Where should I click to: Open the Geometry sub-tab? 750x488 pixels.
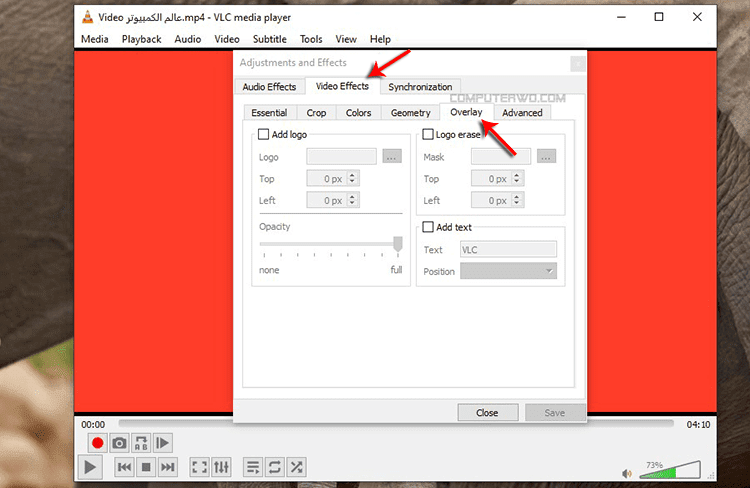[x=410, y=113]
